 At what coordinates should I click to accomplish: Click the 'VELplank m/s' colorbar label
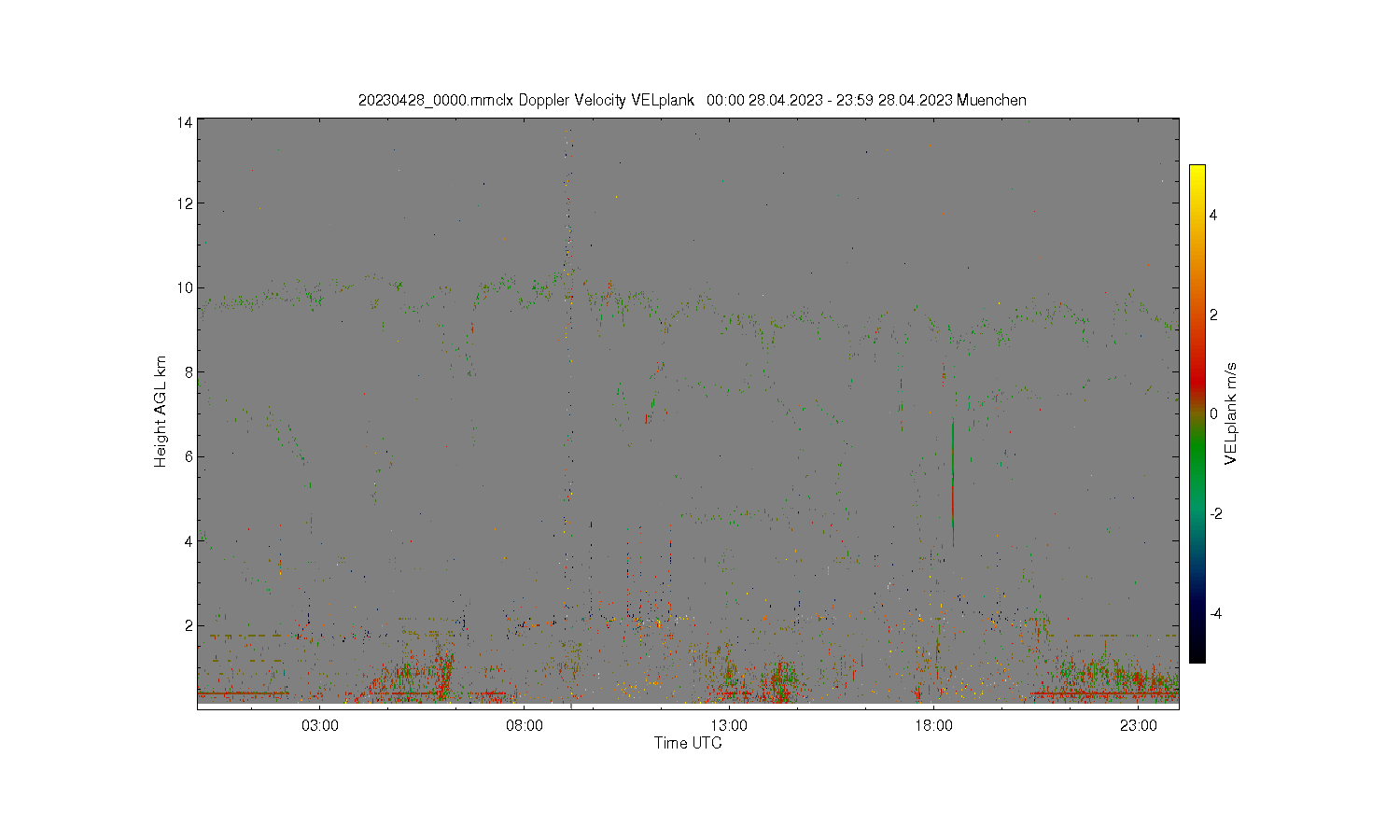[1231, 413]
